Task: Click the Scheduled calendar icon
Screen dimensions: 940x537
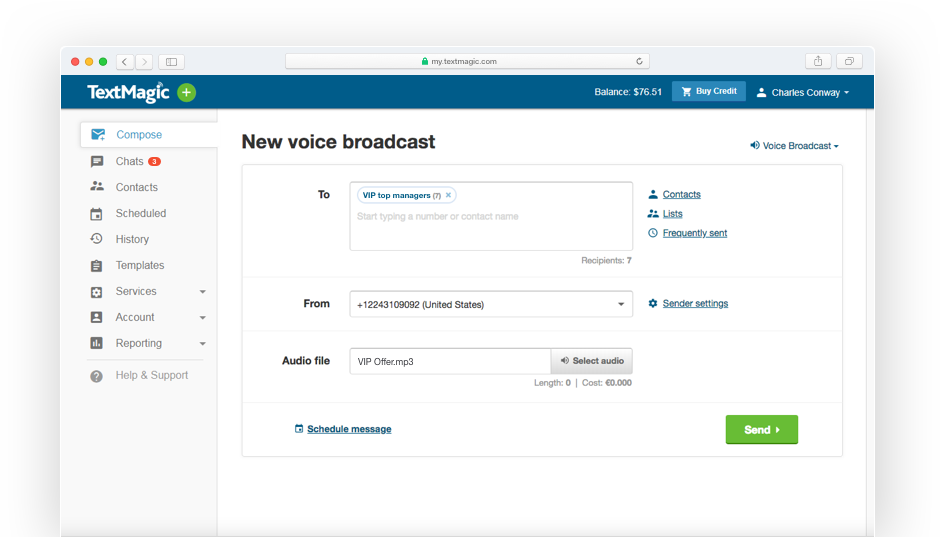Action: tap(96, 214)
